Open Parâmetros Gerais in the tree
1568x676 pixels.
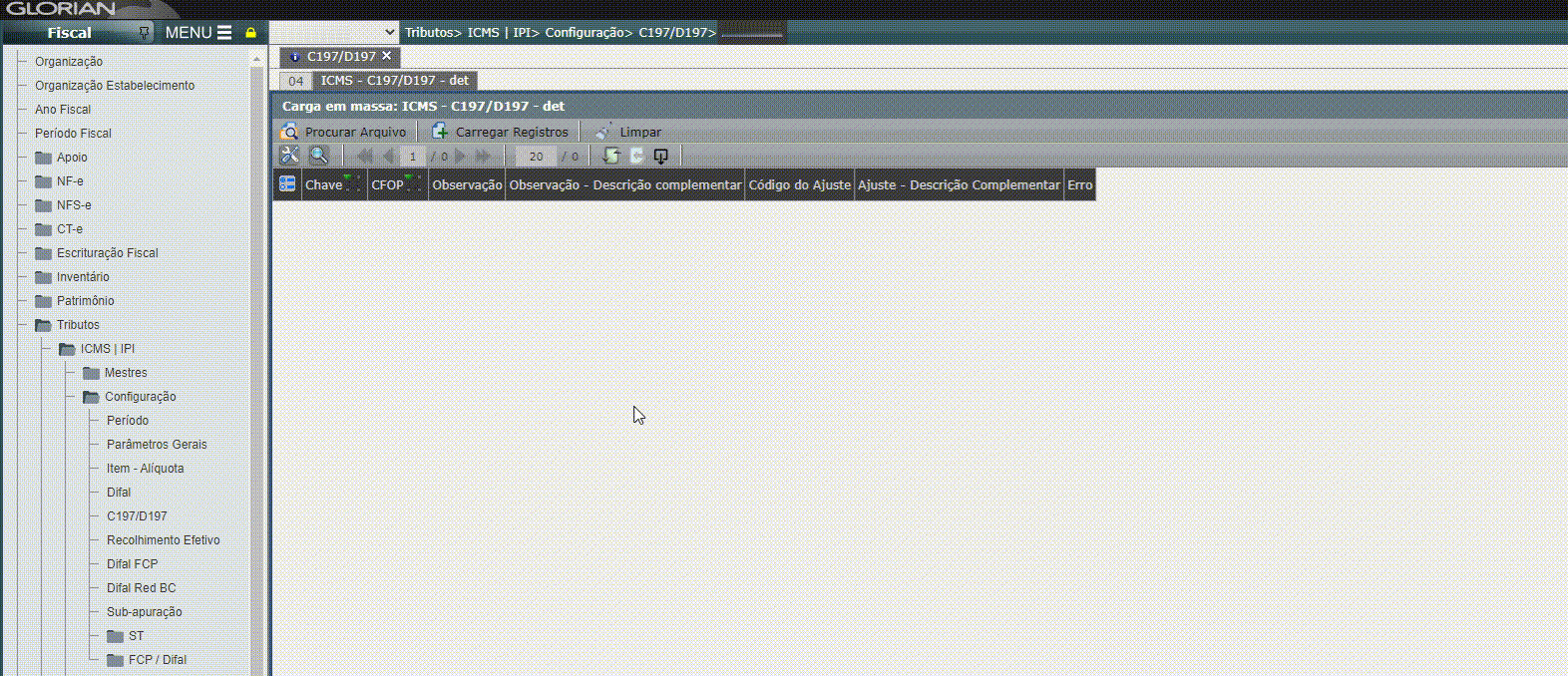pos(157,445)
